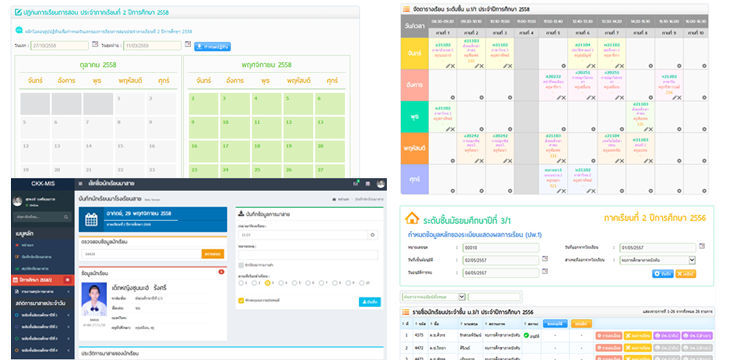Click the orange check button beside 34416 field
This screenshot has height=360, width=729.
tap(213, 254)
